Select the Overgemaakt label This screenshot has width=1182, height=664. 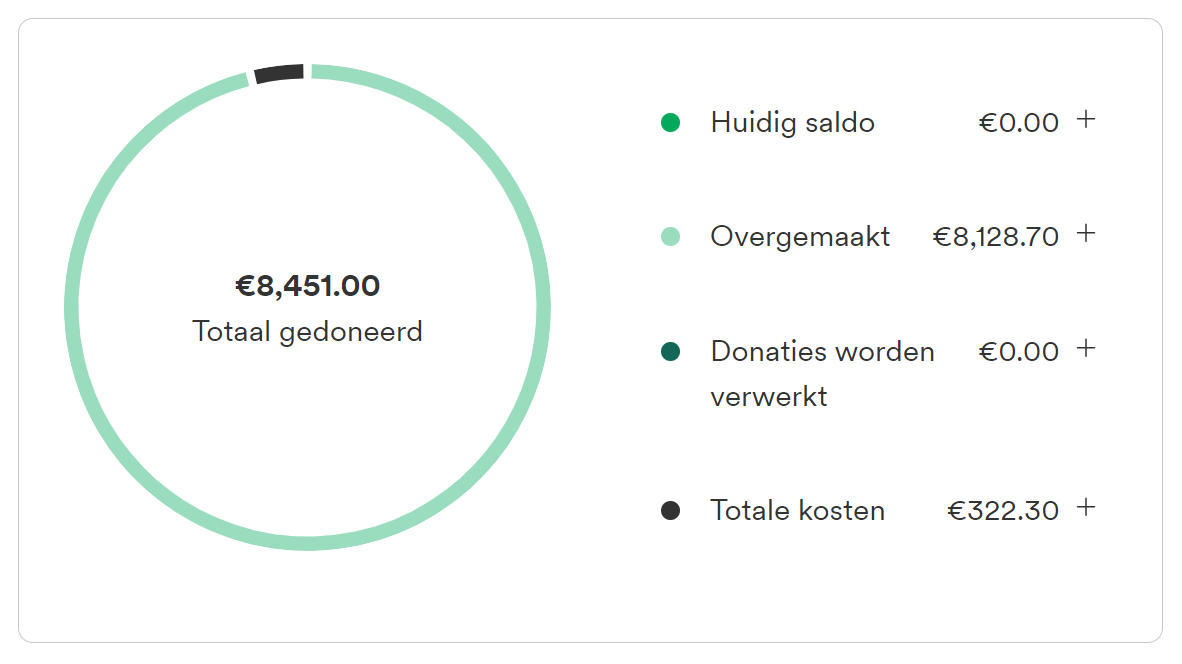[800, 237]
